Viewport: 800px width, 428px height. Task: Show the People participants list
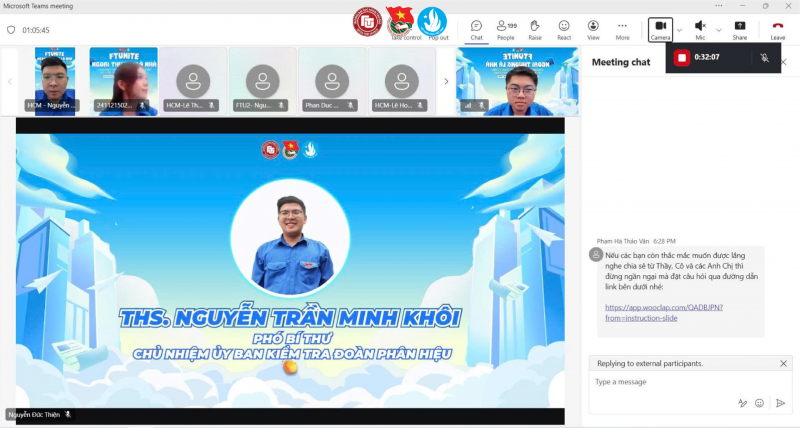click(x=506, y=30)
